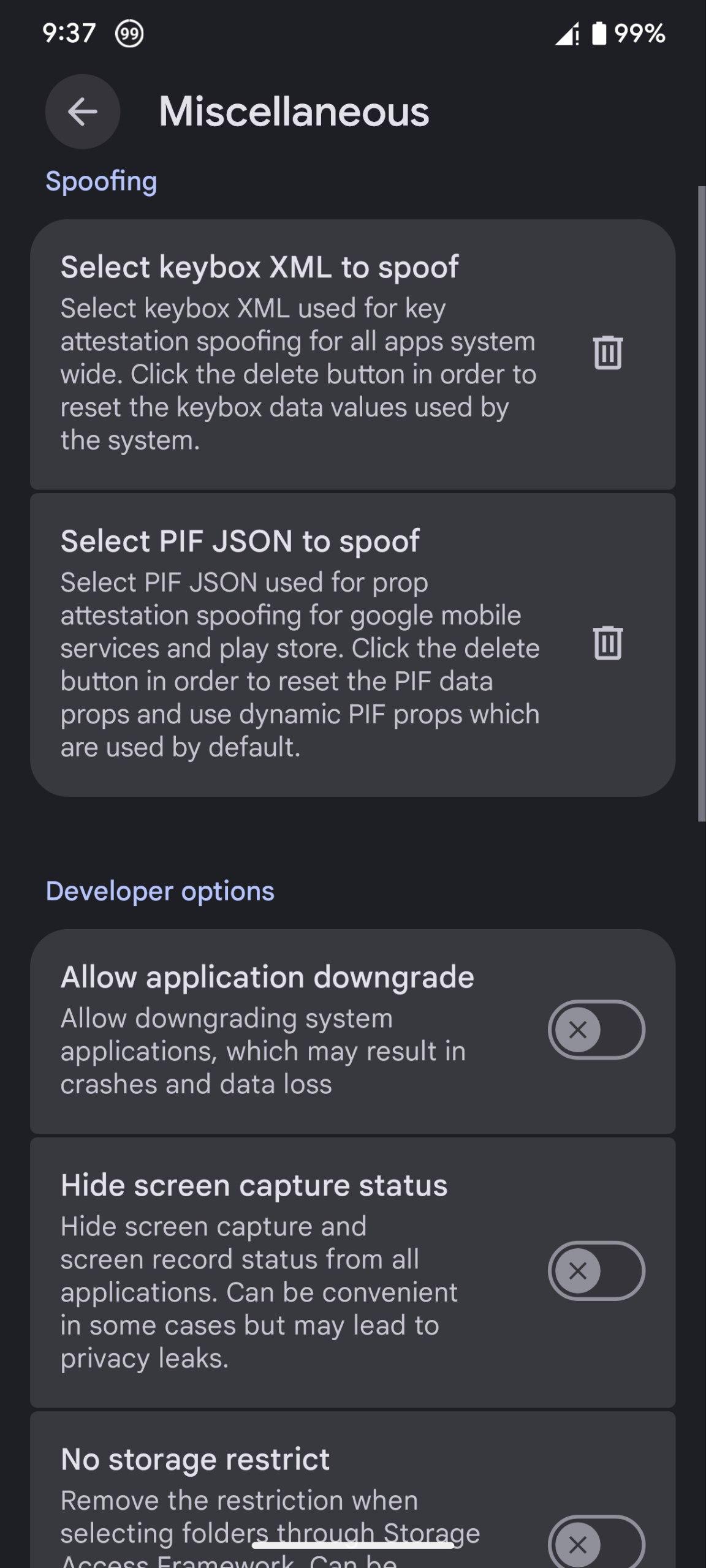706x1568 pixels.
Task: Tap the 99 notification badge icon
Action: click(x=129, y=34)
